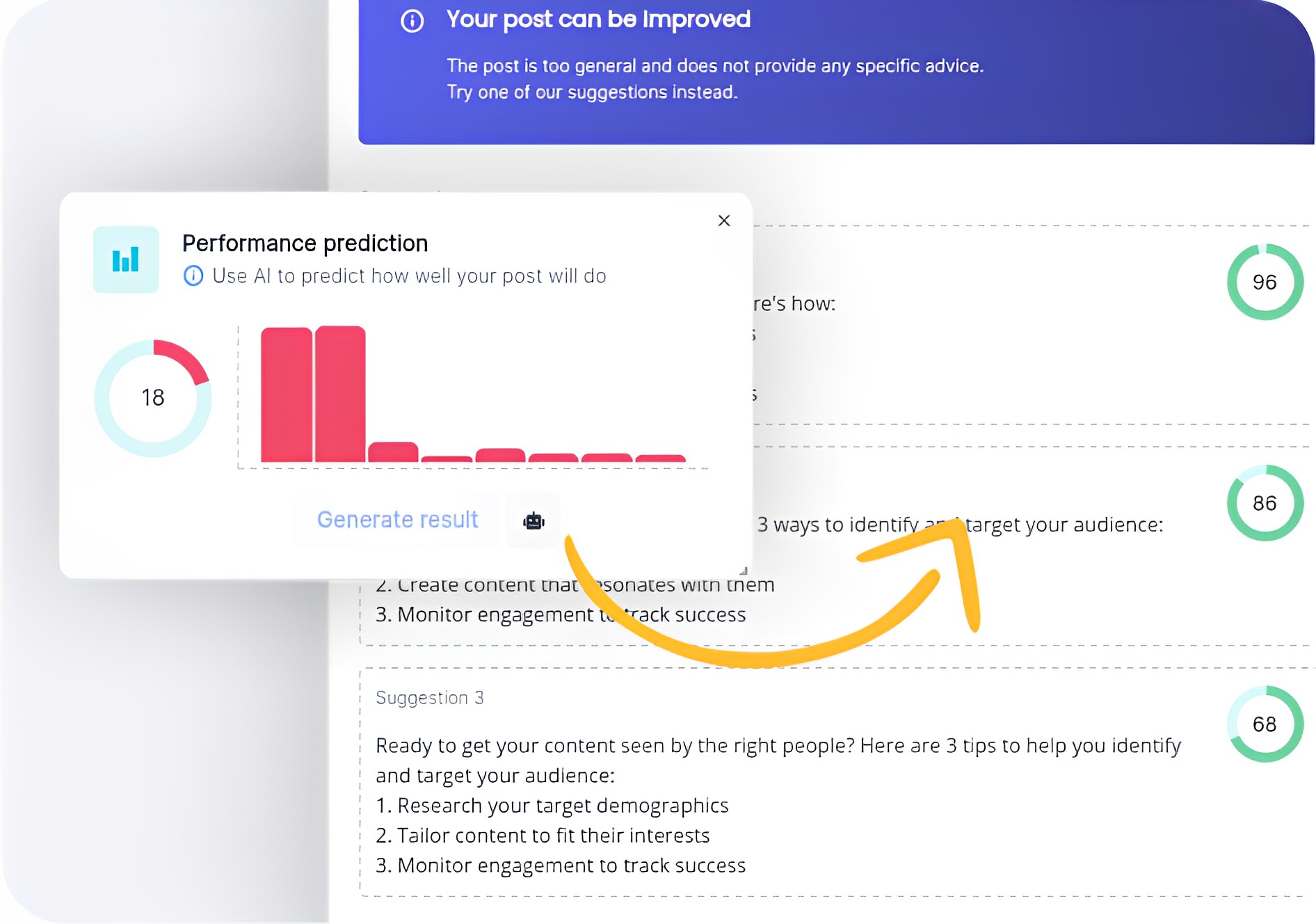Close the Performance prediction popup
This screenshot has width=1316, height=924.
(724, 221)
